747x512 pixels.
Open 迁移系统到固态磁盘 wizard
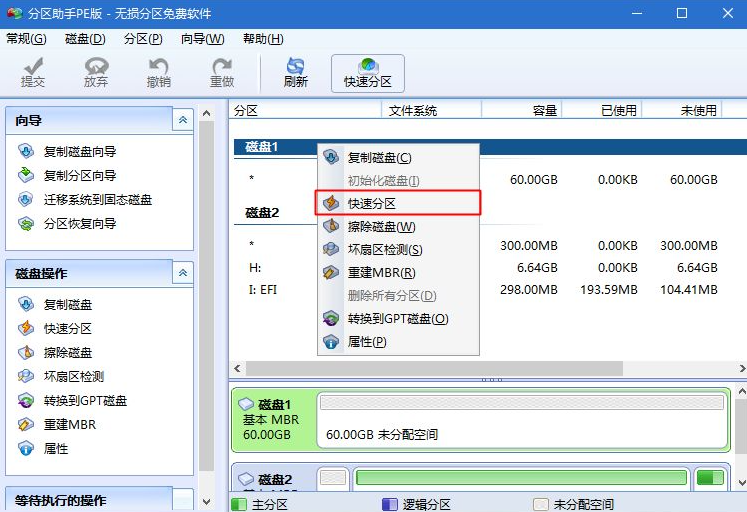(97, 200)
